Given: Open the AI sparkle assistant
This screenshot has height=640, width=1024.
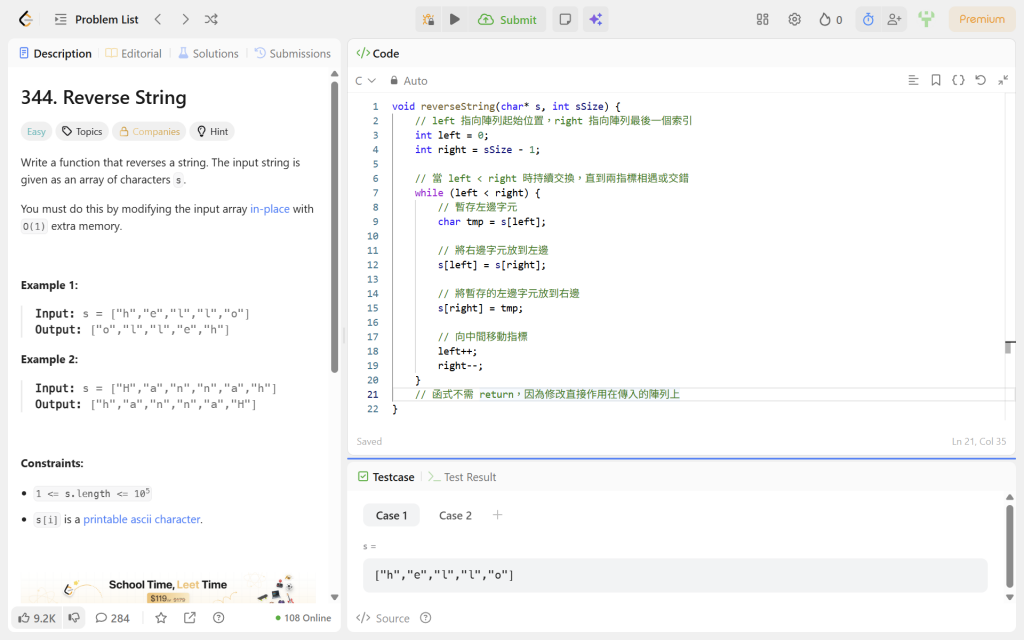Looking at the screenshot, I should (x=596, y=20).
